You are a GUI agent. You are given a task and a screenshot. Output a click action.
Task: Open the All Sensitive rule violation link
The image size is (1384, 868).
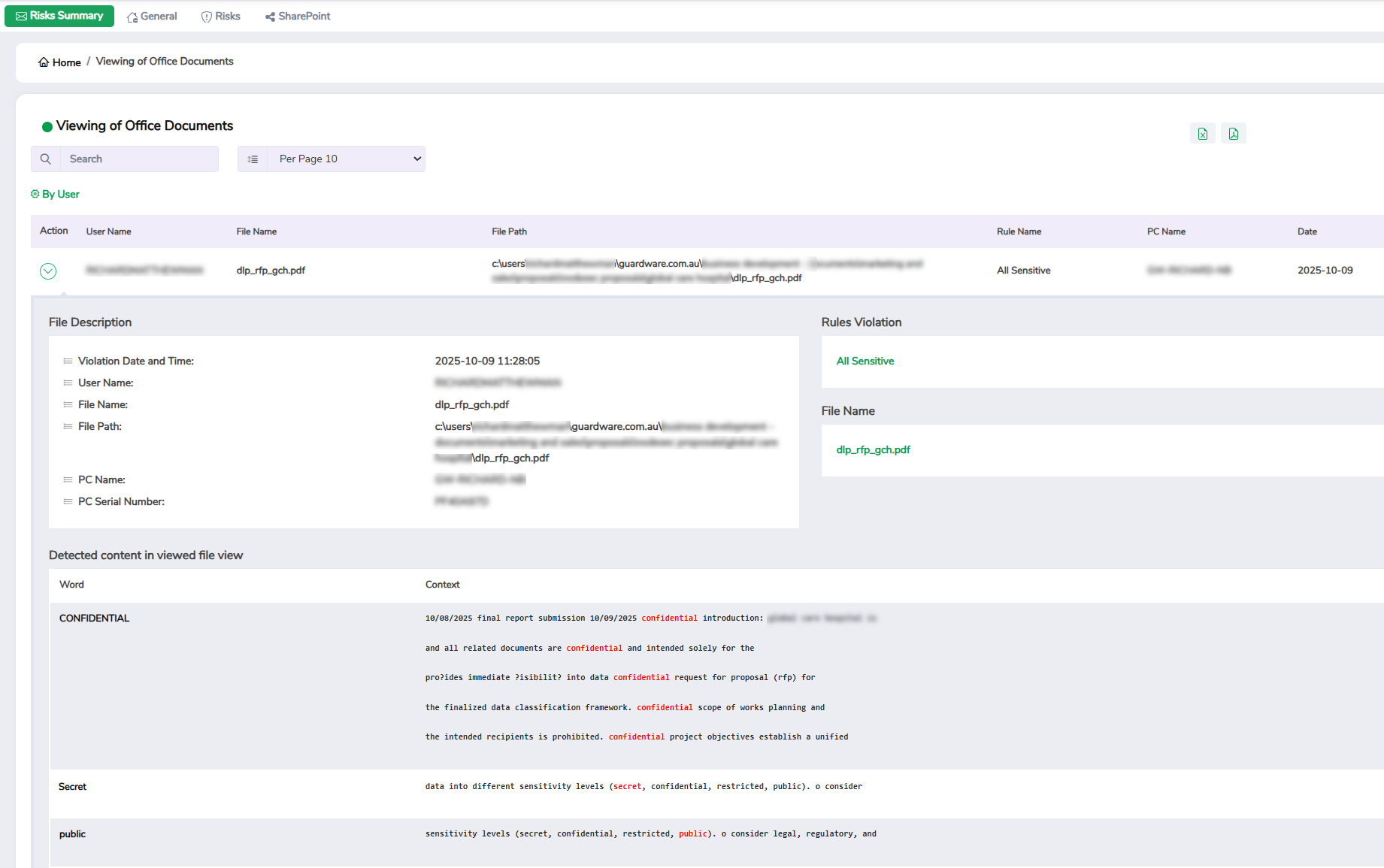pyautogui.click(x=865, y=361)
